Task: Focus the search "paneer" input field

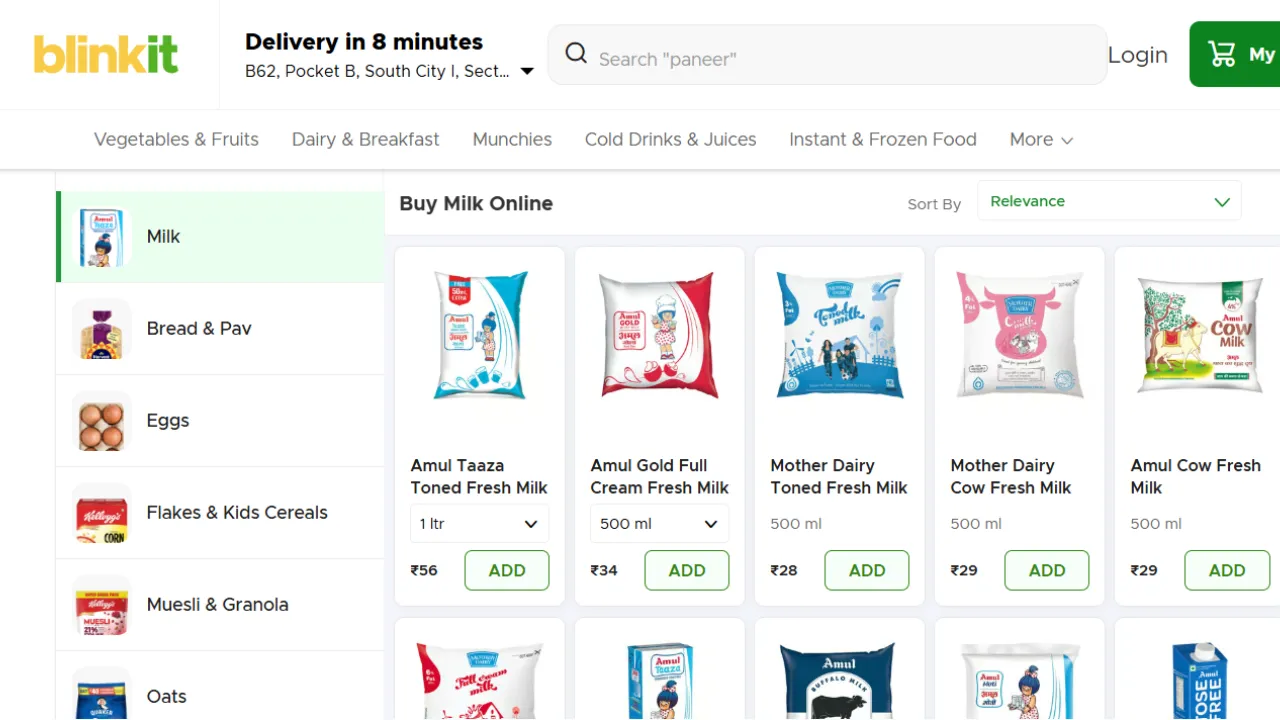Action: tap(840, 58)
